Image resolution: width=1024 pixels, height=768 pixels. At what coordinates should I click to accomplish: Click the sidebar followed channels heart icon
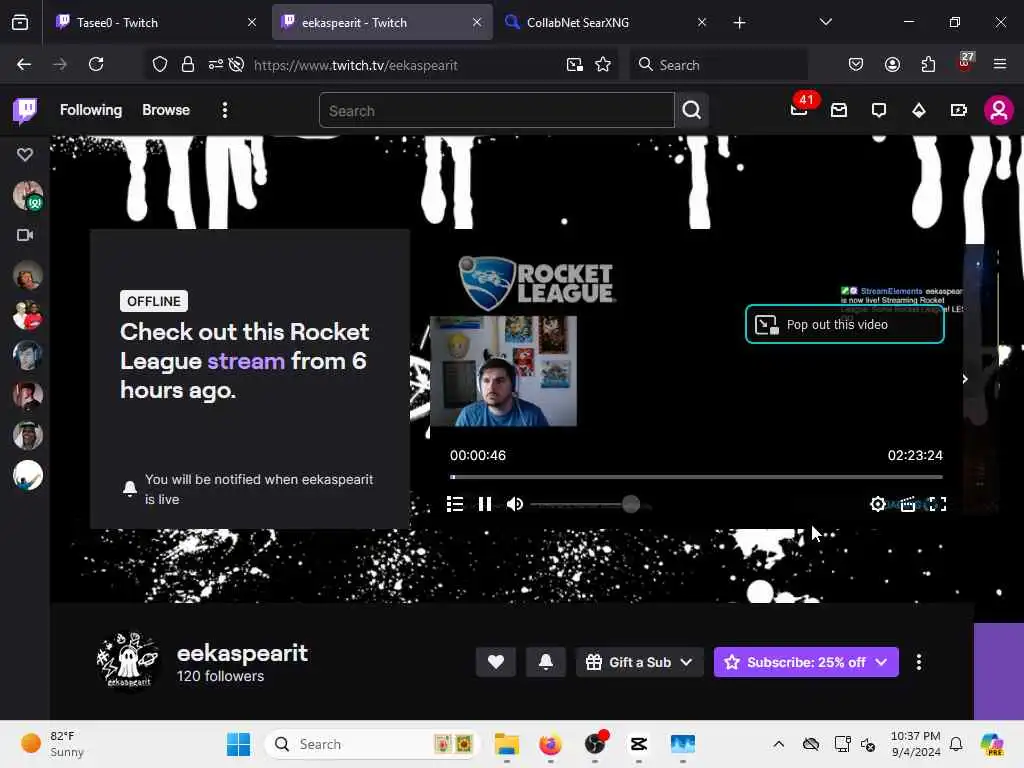[x=25, y=154]
